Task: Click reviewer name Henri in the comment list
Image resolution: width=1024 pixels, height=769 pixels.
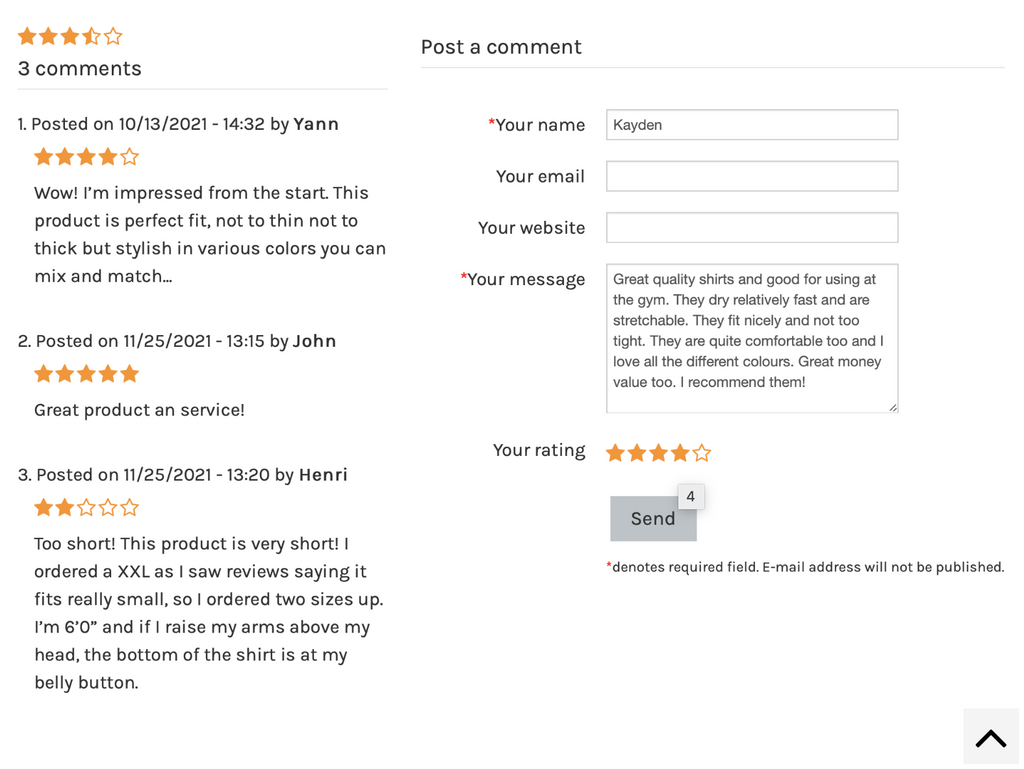Action: (x=323, y=475)
